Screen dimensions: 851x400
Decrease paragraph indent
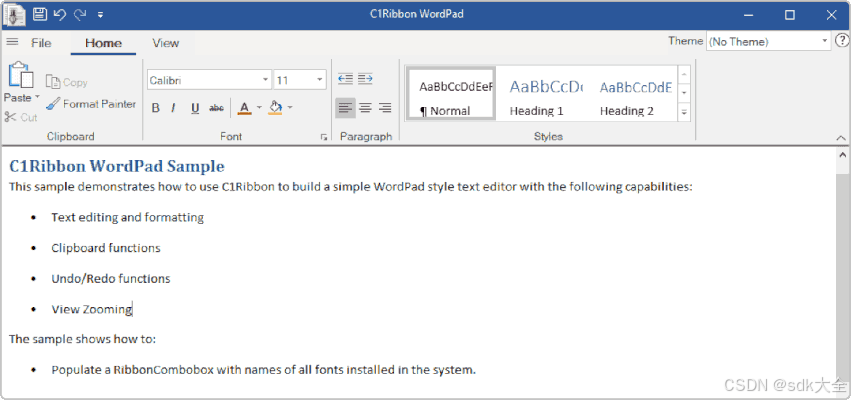(x=345, y=79)
